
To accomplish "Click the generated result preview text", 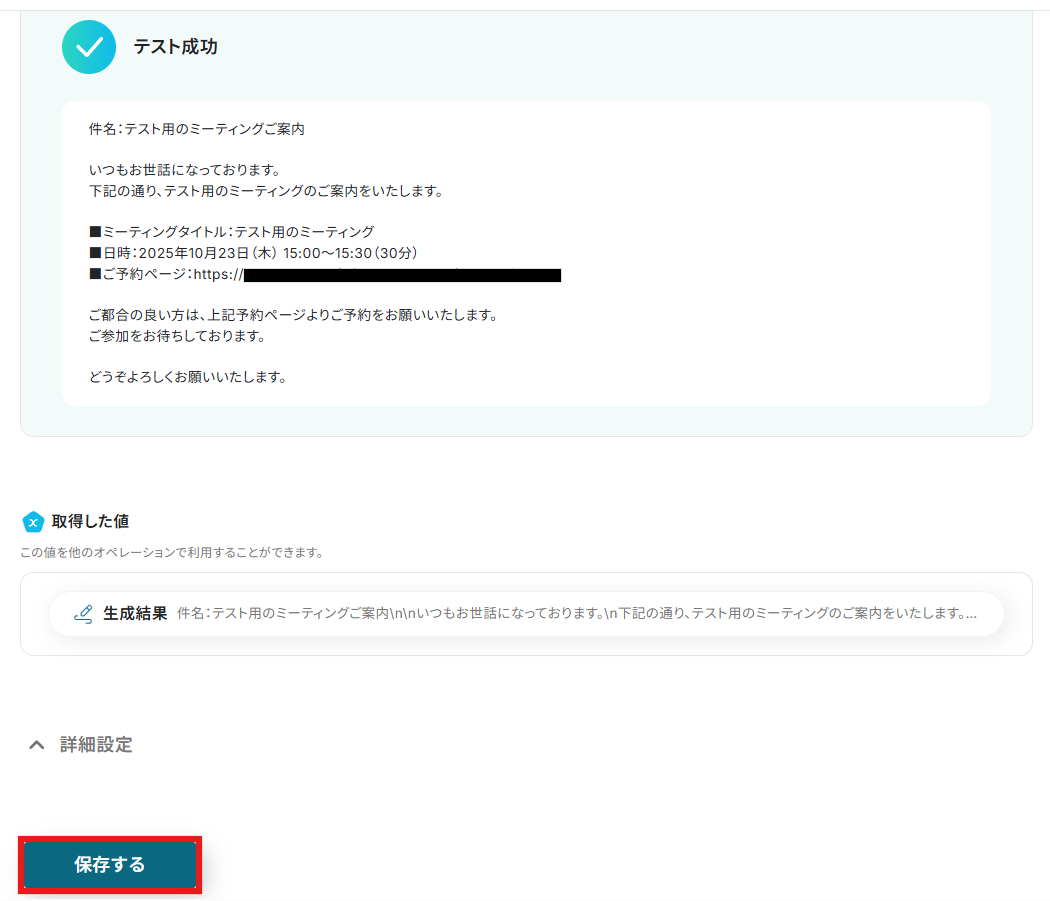I will pos(577,614).
